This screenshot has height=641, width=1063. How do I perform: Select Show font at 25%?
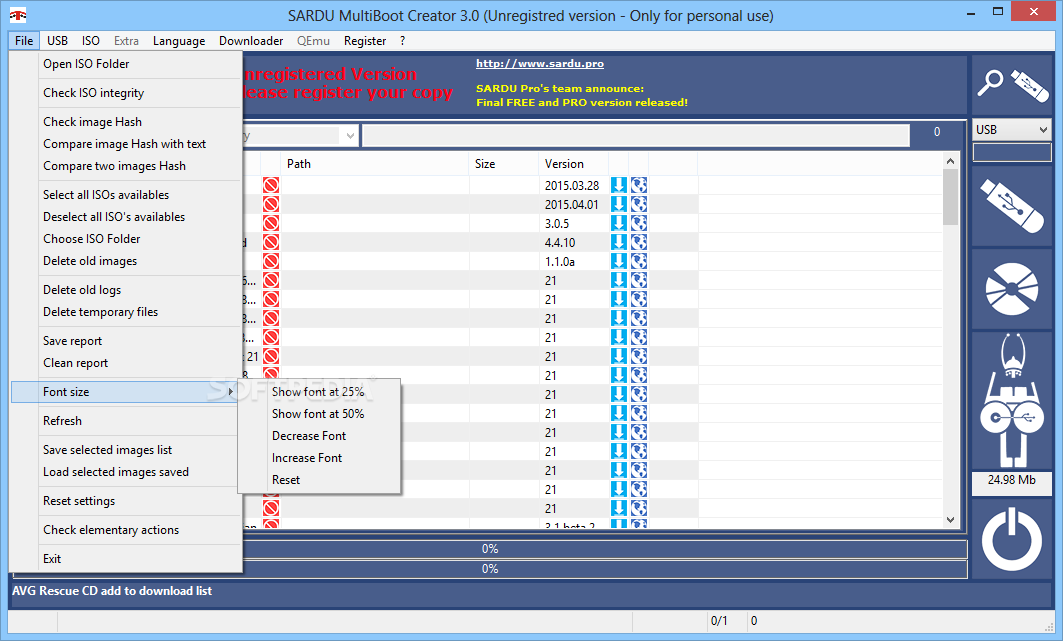click(319, 392)
